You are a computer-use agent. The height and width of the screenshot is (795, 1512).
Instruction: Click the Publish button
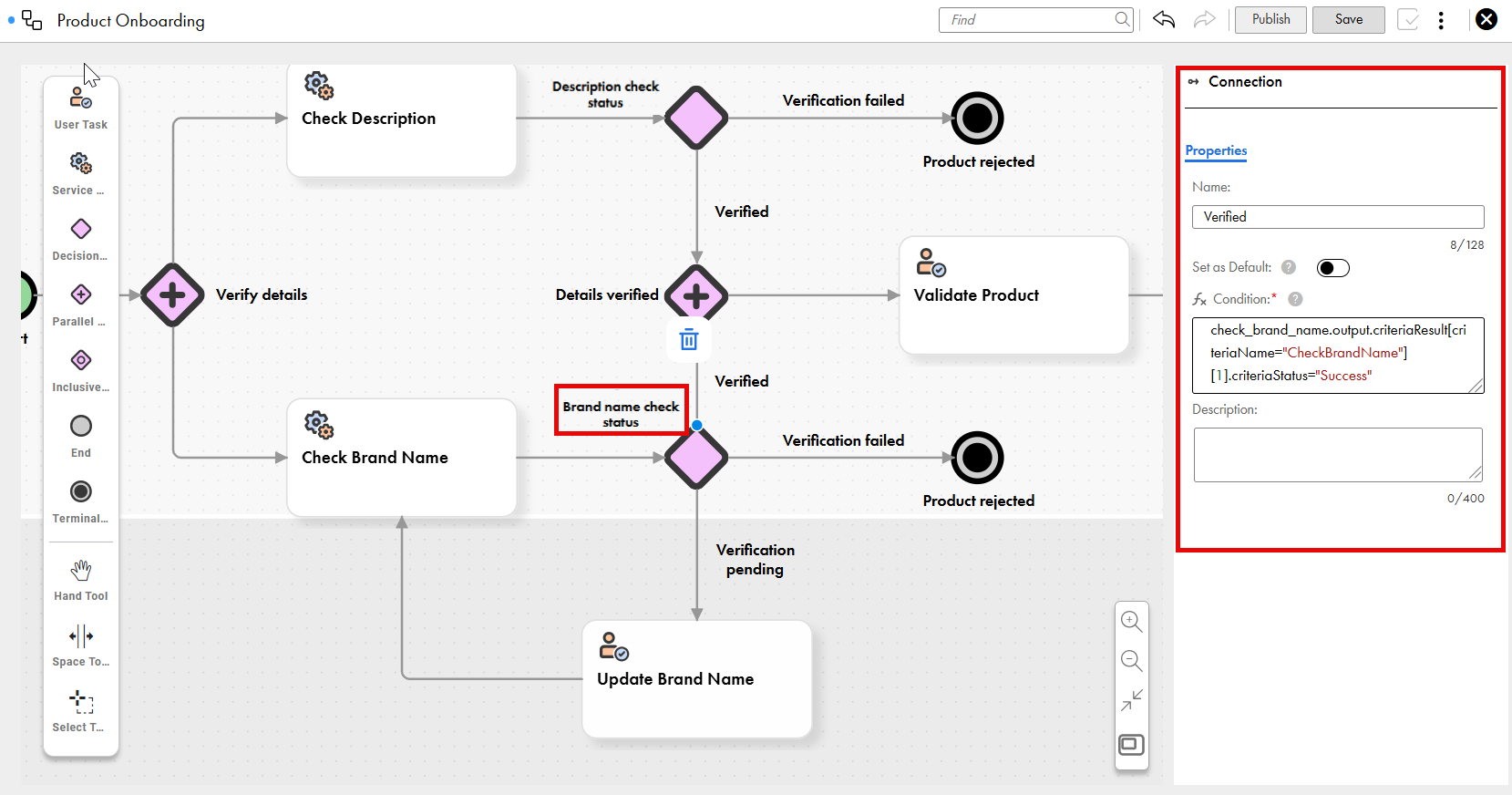pyautogui.click(x=1270, y=19)
